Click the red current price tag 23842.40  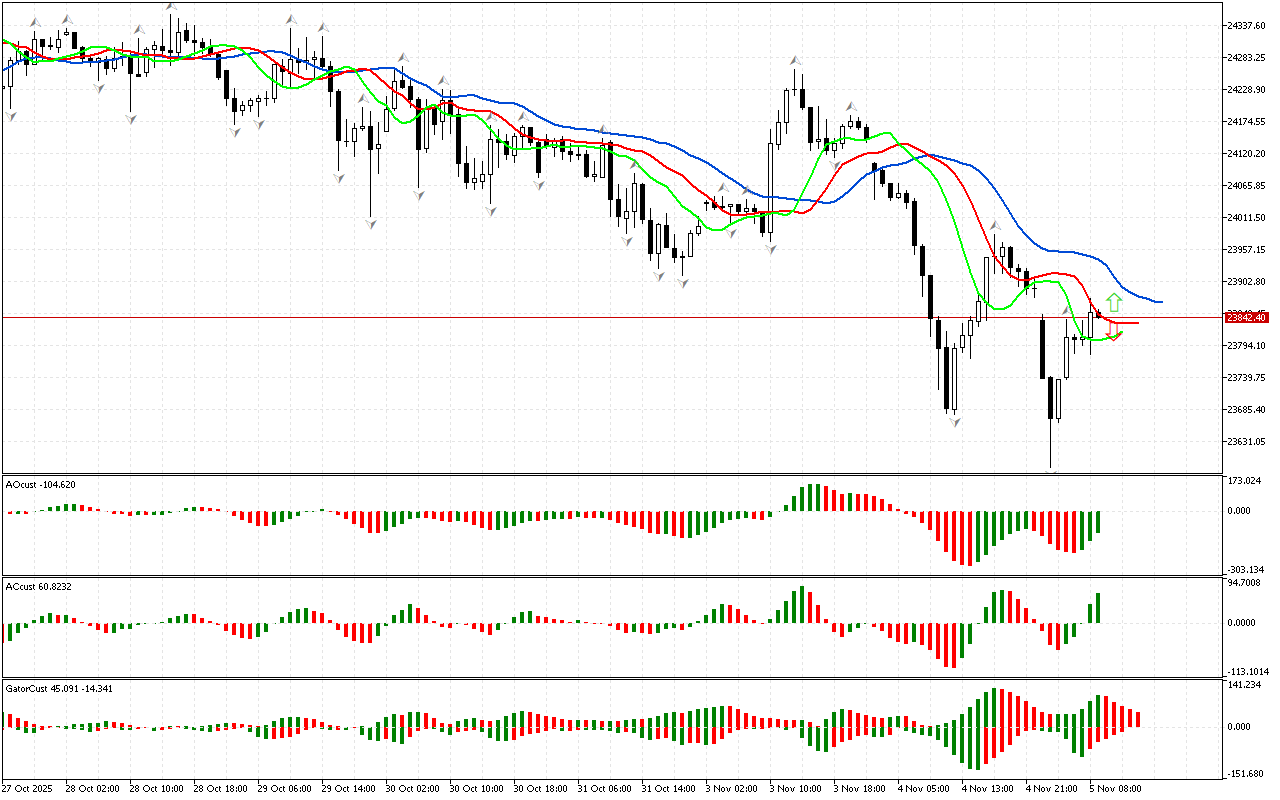pos(1246,317)
